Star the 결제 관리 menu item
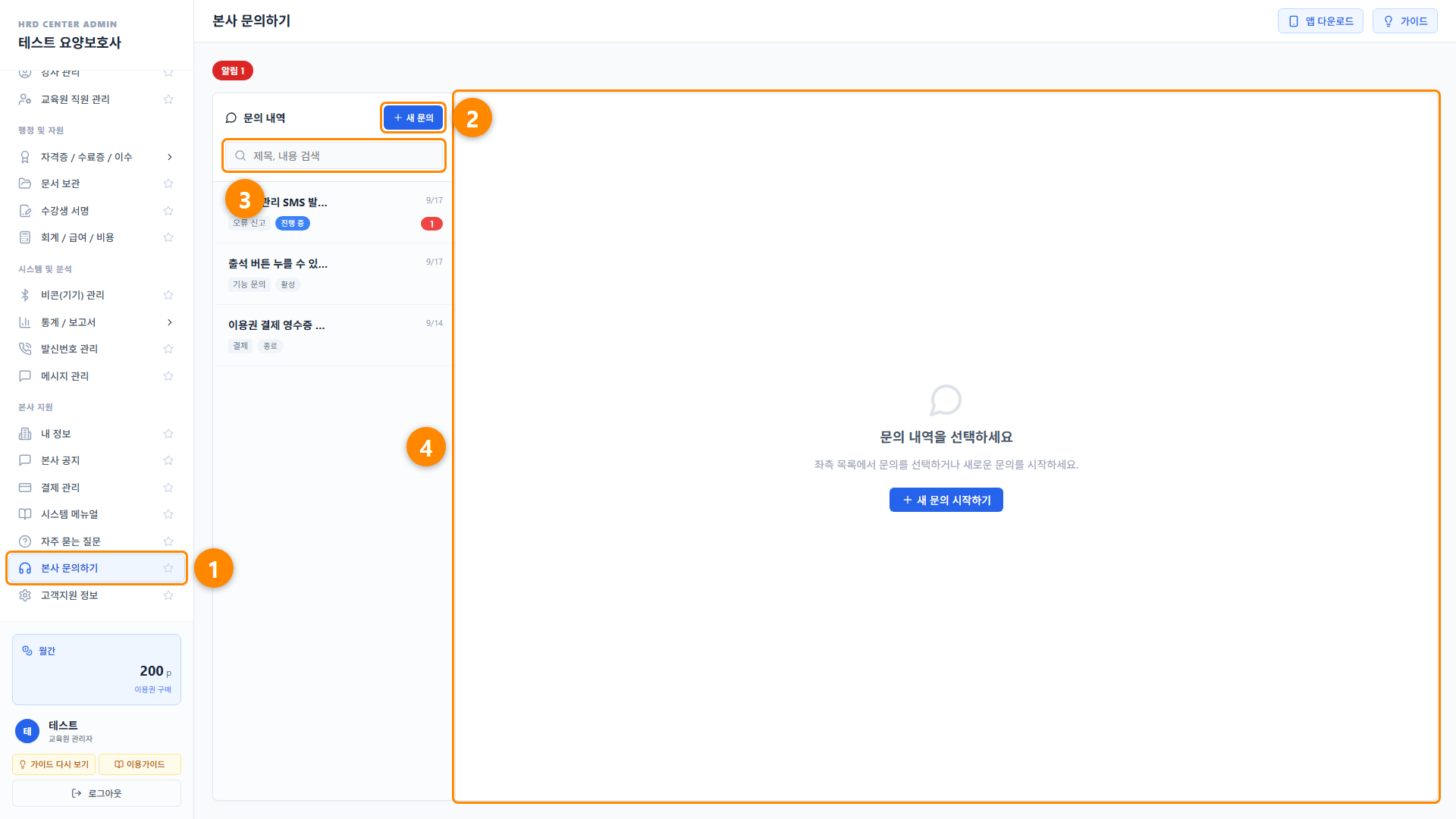Viewport: 1456px width, 819px height. coord(168,488)
